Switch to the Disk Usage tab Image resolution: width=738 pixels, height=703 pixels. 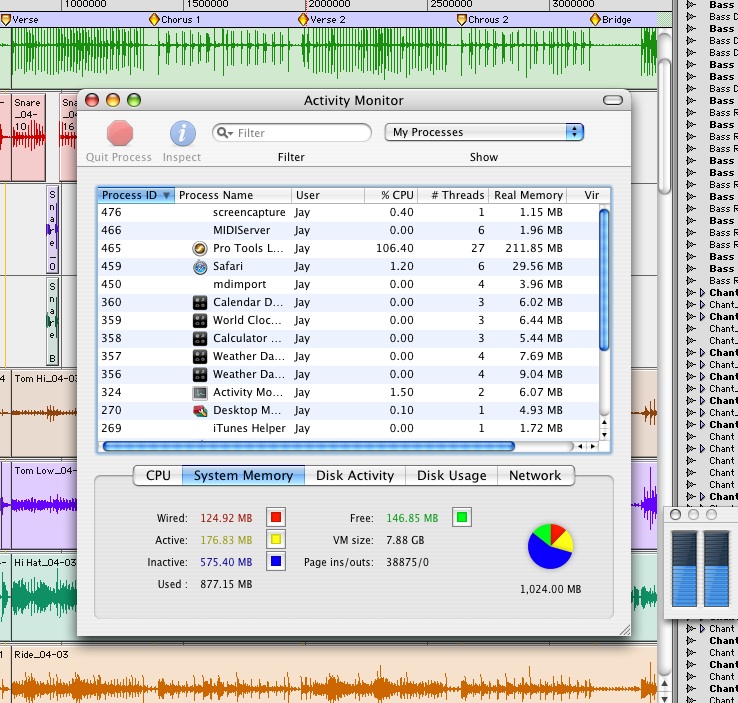click(451, 475)
